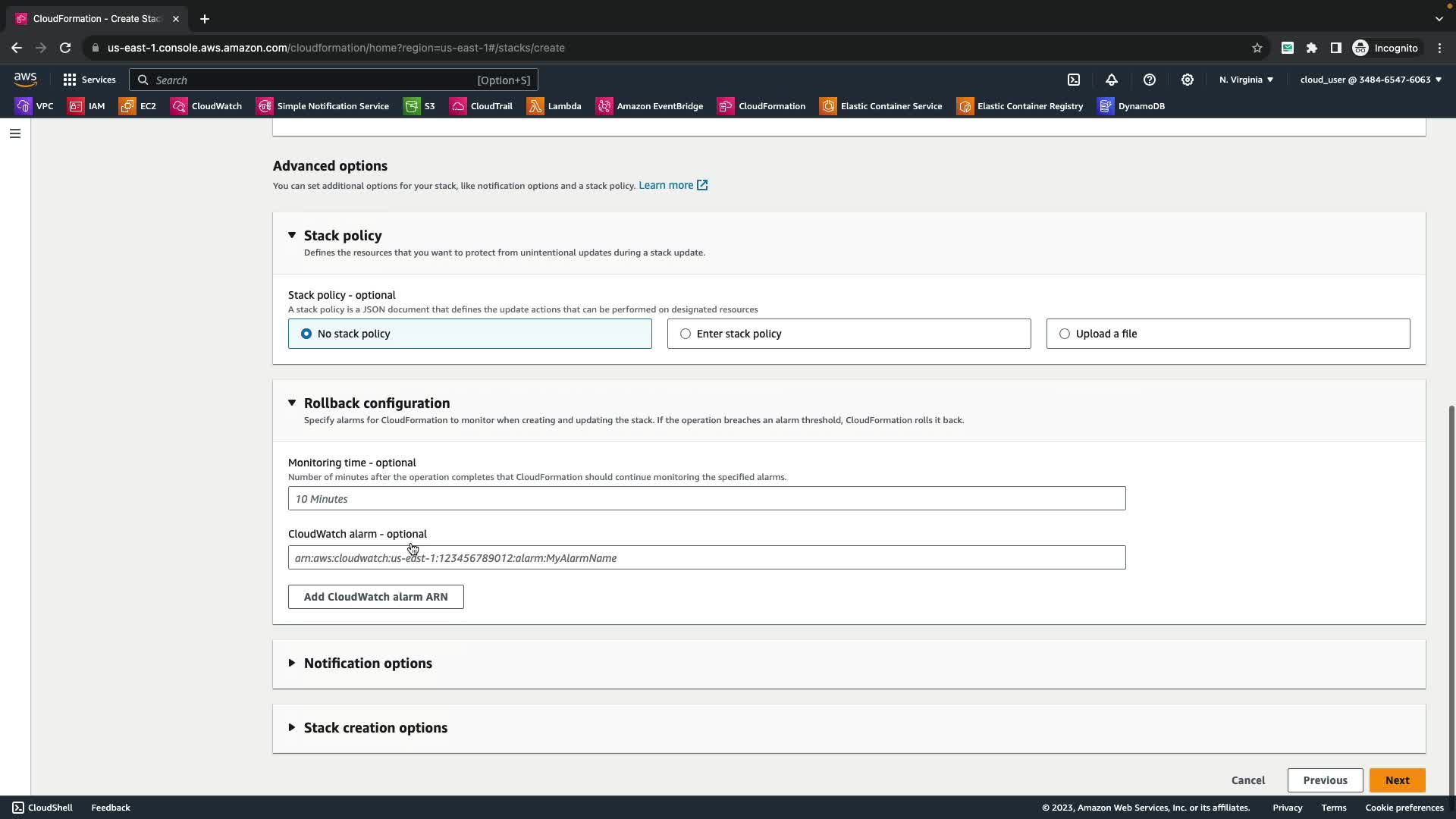The image size is (1456, 819).
Task: Select the No stack policy option
Action: pos(306,334)
